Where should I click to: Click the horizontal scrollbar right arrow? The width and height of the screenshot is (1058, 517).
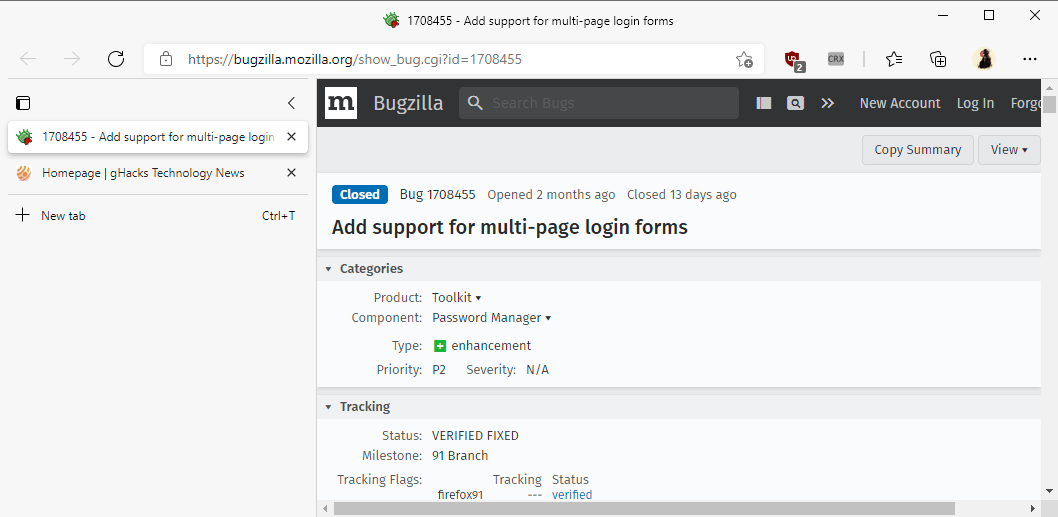[x=1032, y=508]
